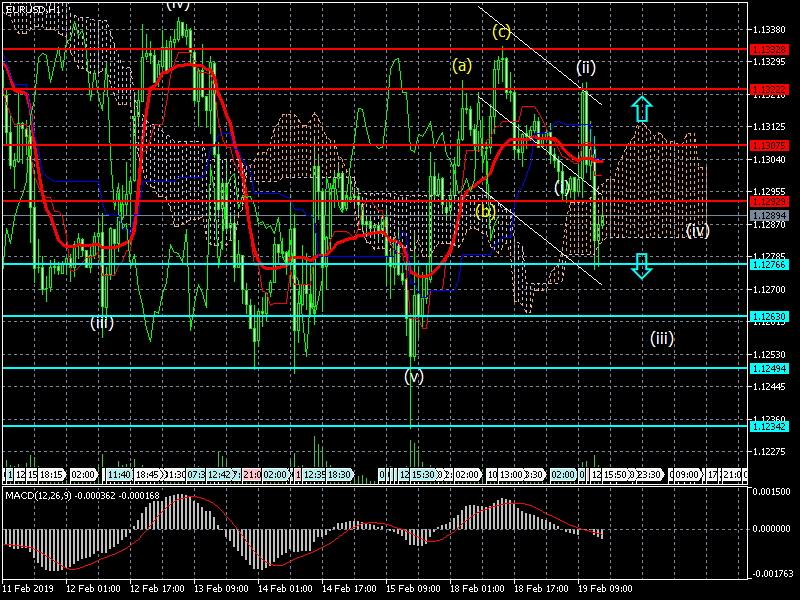Viewport: 800px width, 600px height.
Task: Click the cyan up arrow marker
Action: (641, 108)
